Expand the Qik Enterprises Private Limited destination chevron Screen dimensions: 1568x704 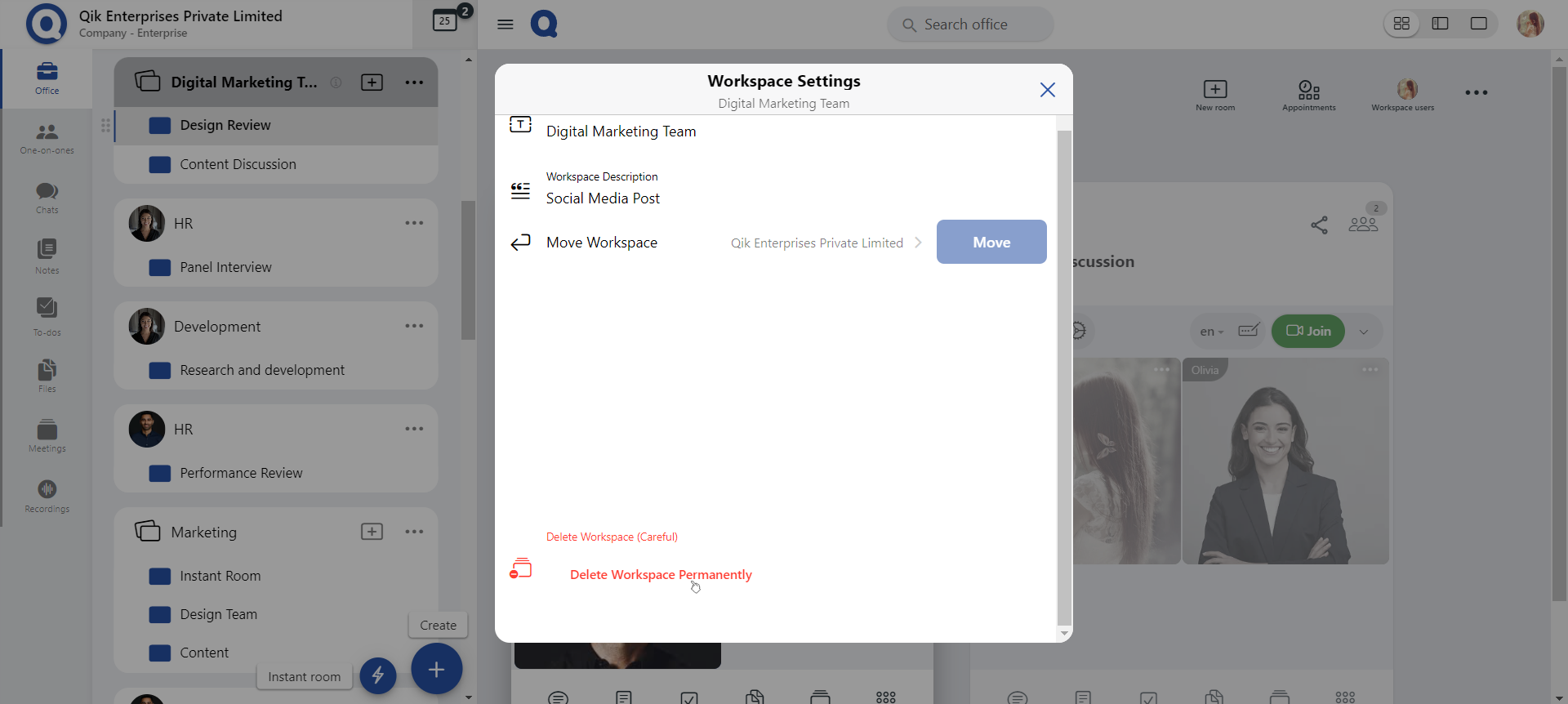pyautogui.click(x=918, y=243)
